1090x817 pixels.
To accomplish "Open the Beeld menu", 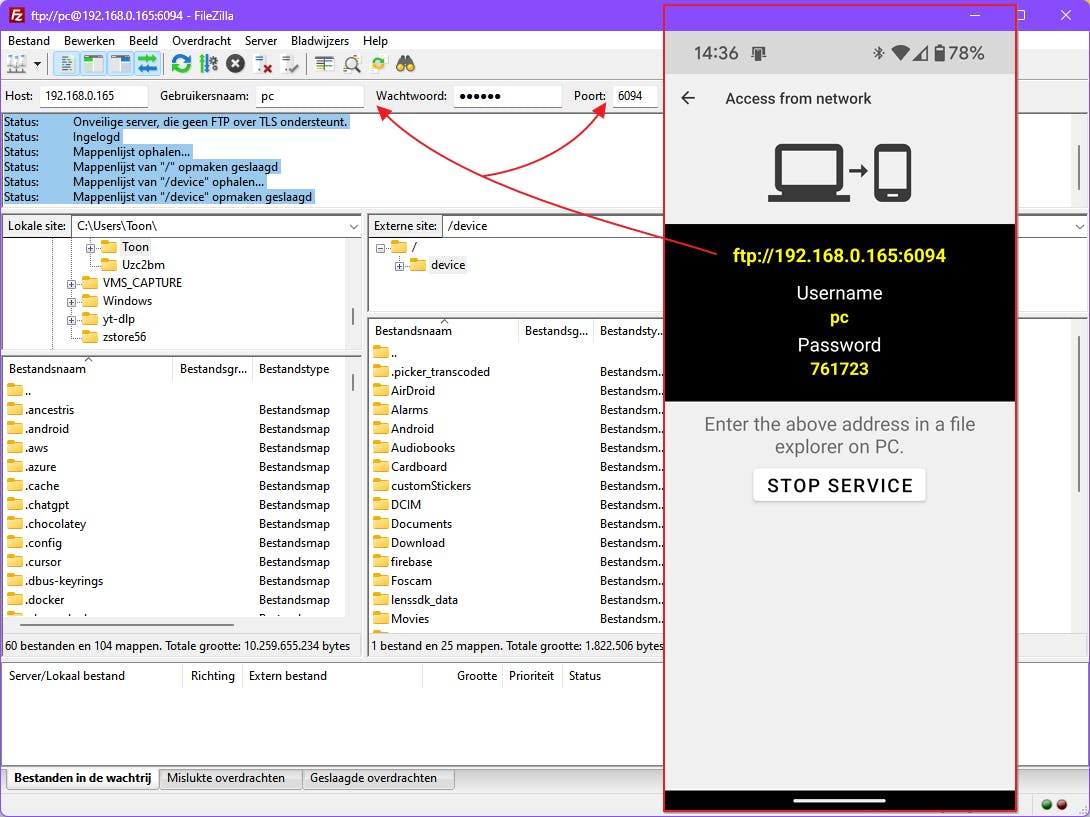I will tap(143, 41).
